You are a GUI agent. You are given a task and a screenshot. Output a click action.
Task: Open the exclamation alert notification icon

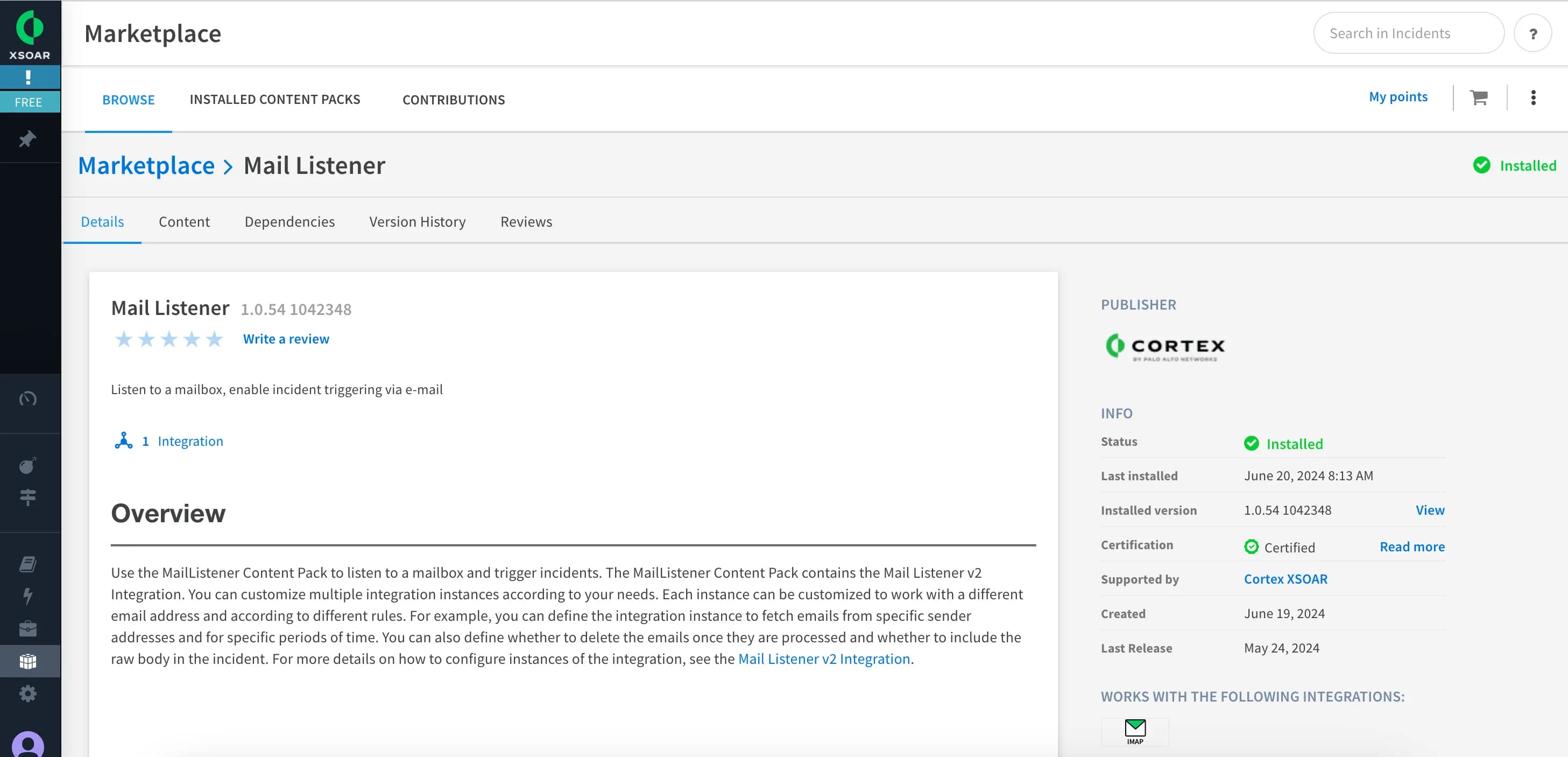click(x=29, y=78)
